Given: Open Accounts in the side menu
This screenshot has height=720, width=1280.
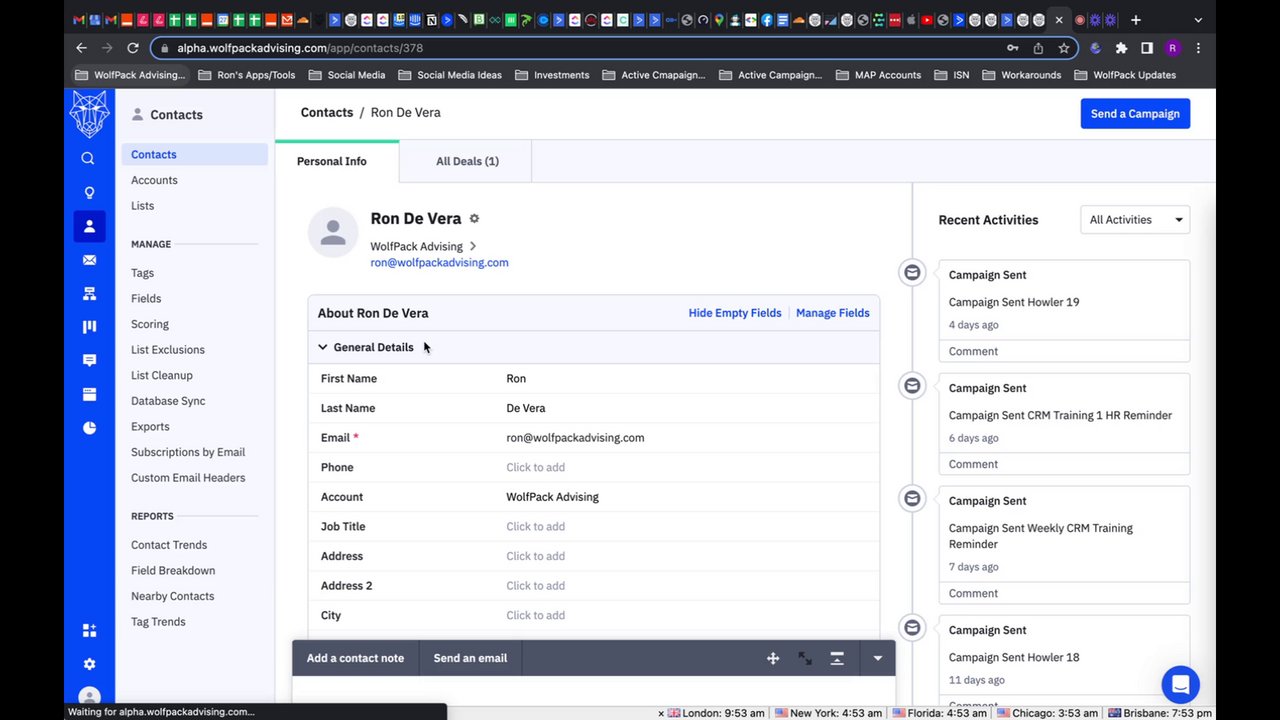Looking at the screenshot, I should pyautogui.click(x=154, y=180).
